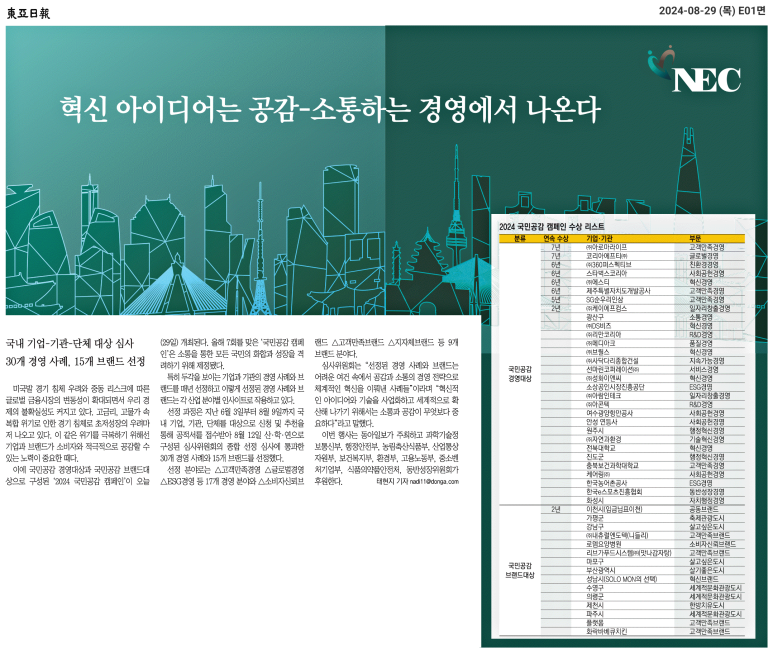The height and width of the screenshot is (652, 773).
Task: Select the '㈜사닥다리종합건설' table entry
Action: 612,361
